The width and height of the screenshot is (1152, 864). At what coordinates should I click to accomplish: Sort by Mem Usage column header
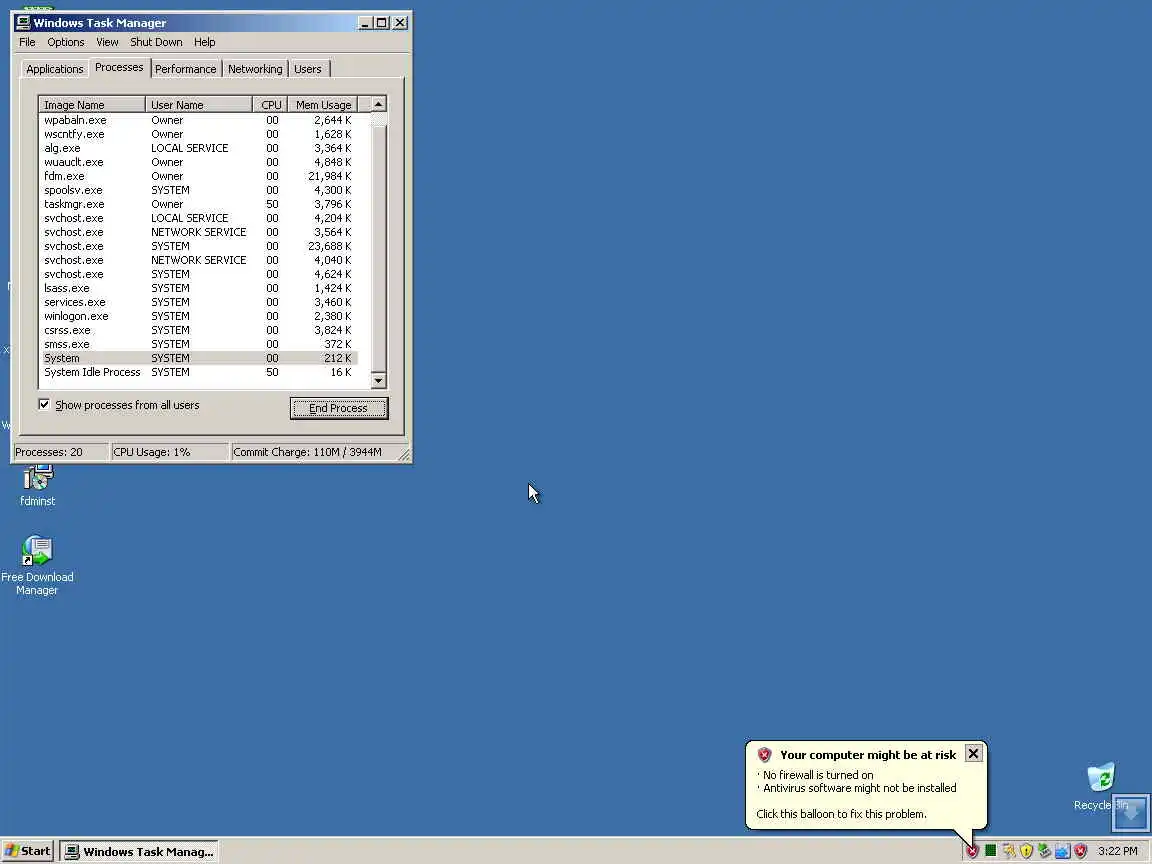(323, 105)
